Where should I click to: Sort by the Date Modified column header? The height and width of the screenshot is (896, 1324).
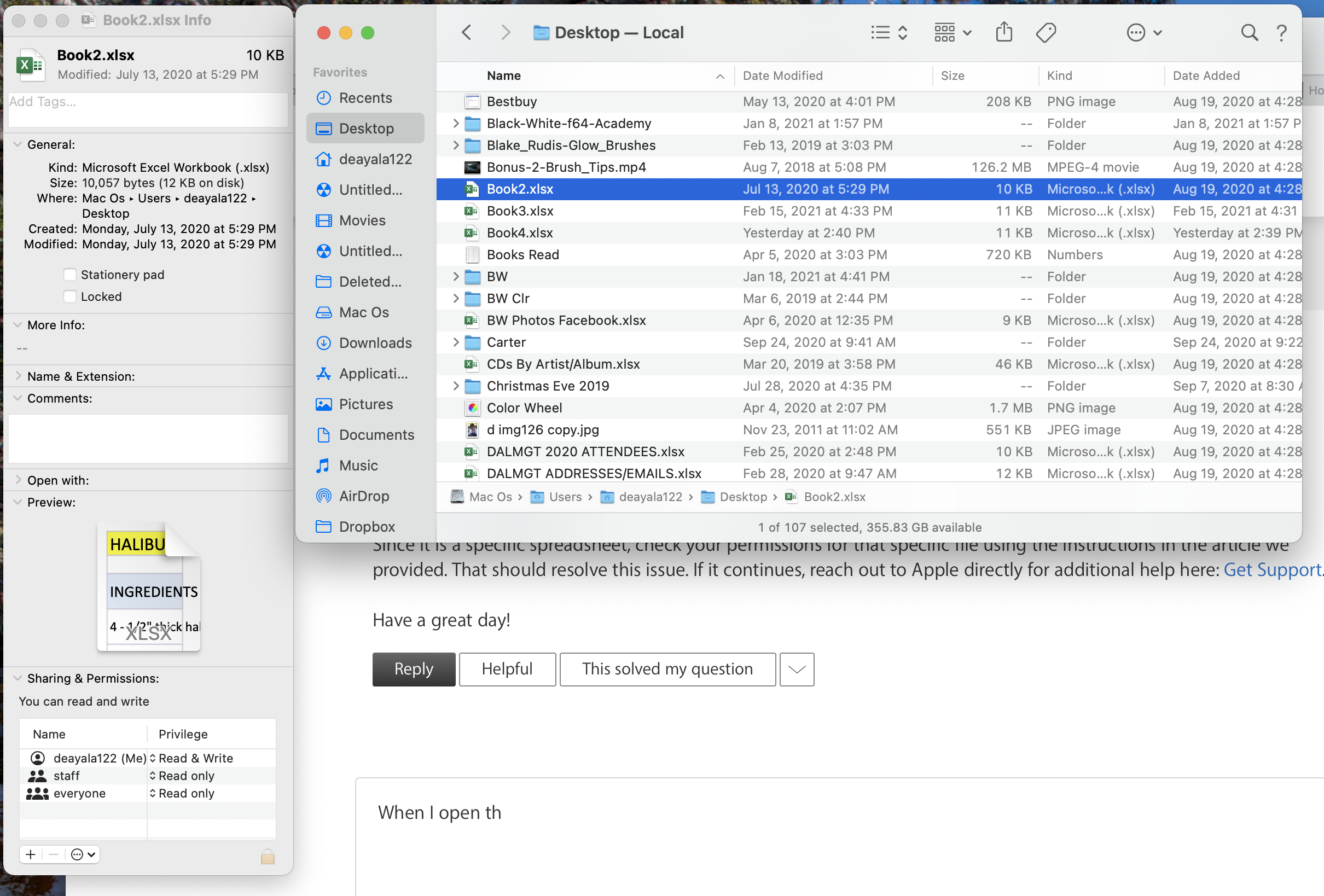click(782, 75)
